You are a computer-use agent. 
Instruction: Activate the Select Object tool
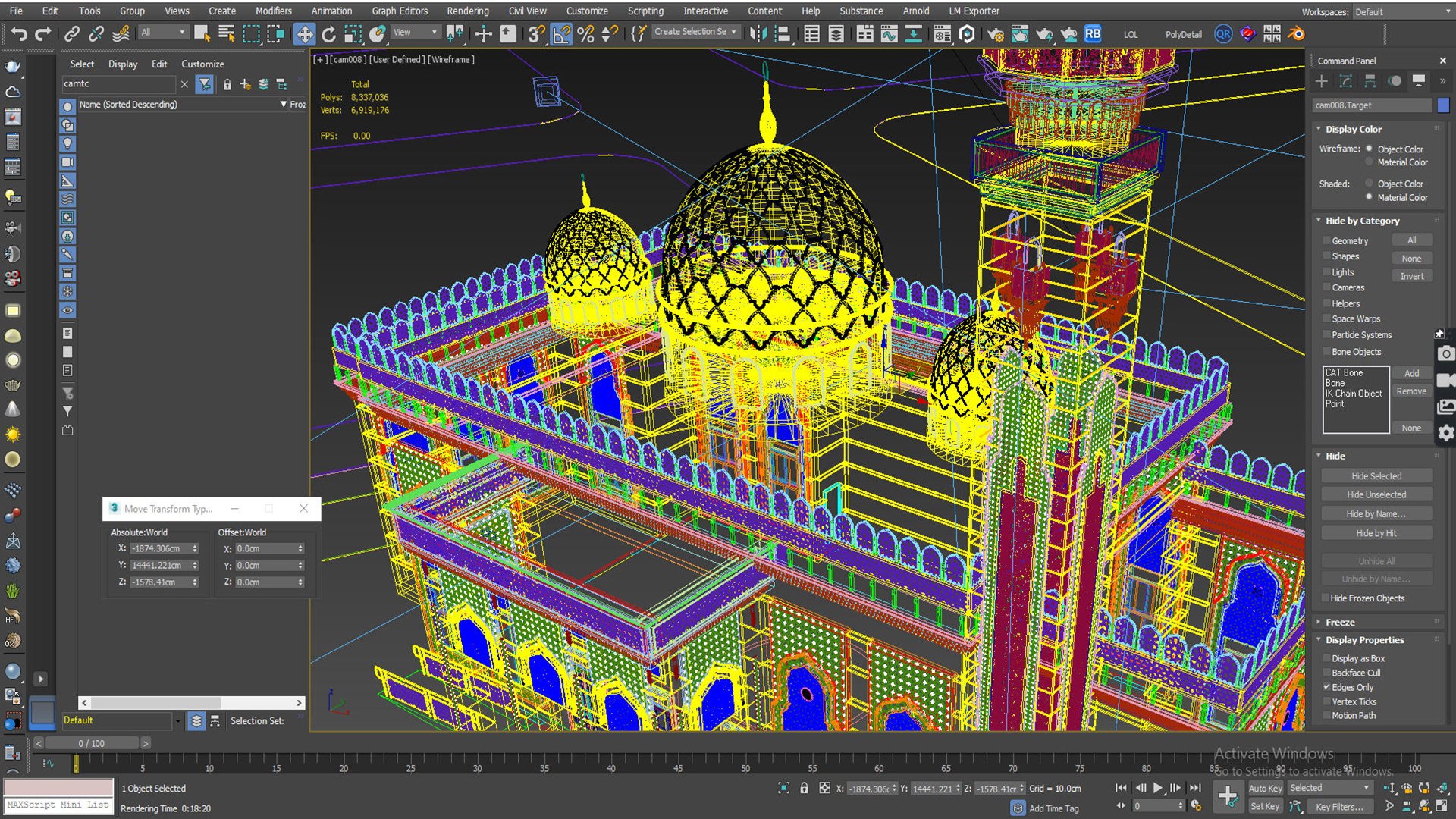tap(202, 33)
